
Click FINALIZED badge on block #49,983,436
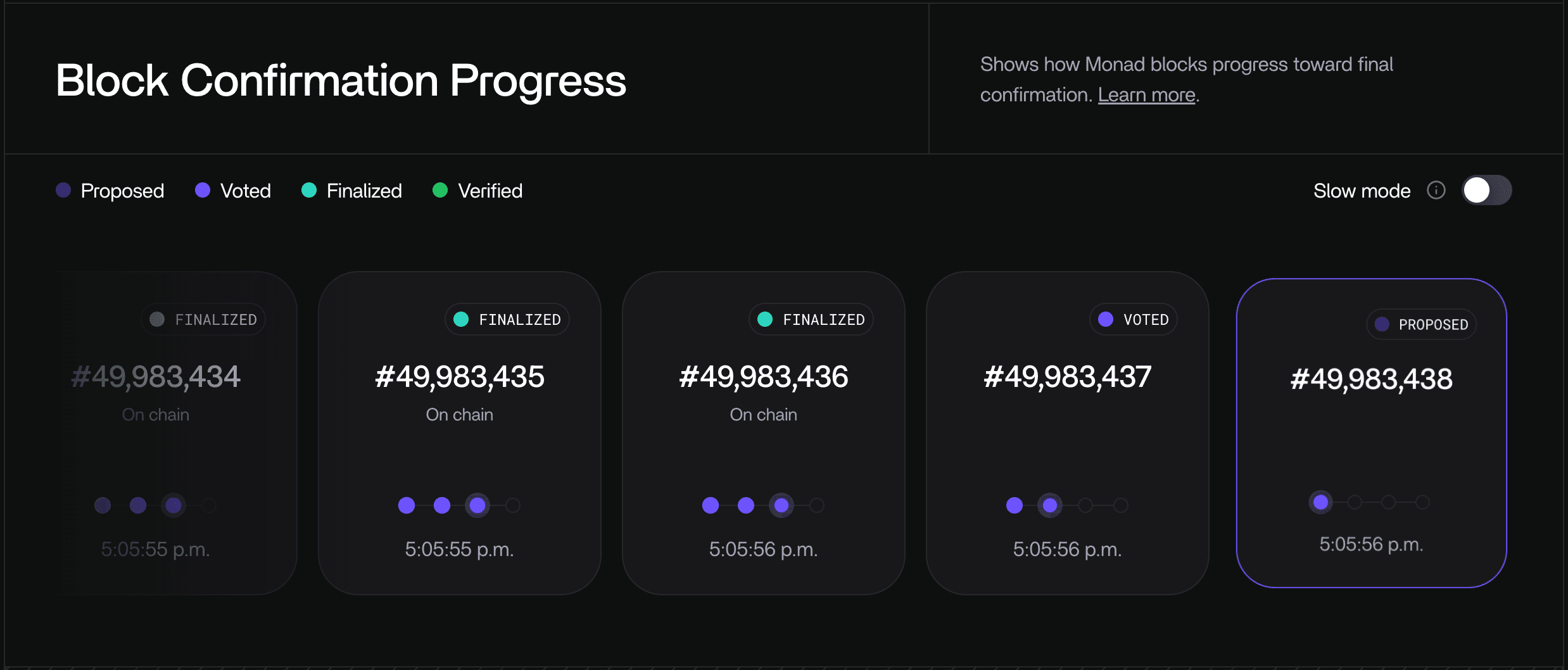click(x=811, y=319)
